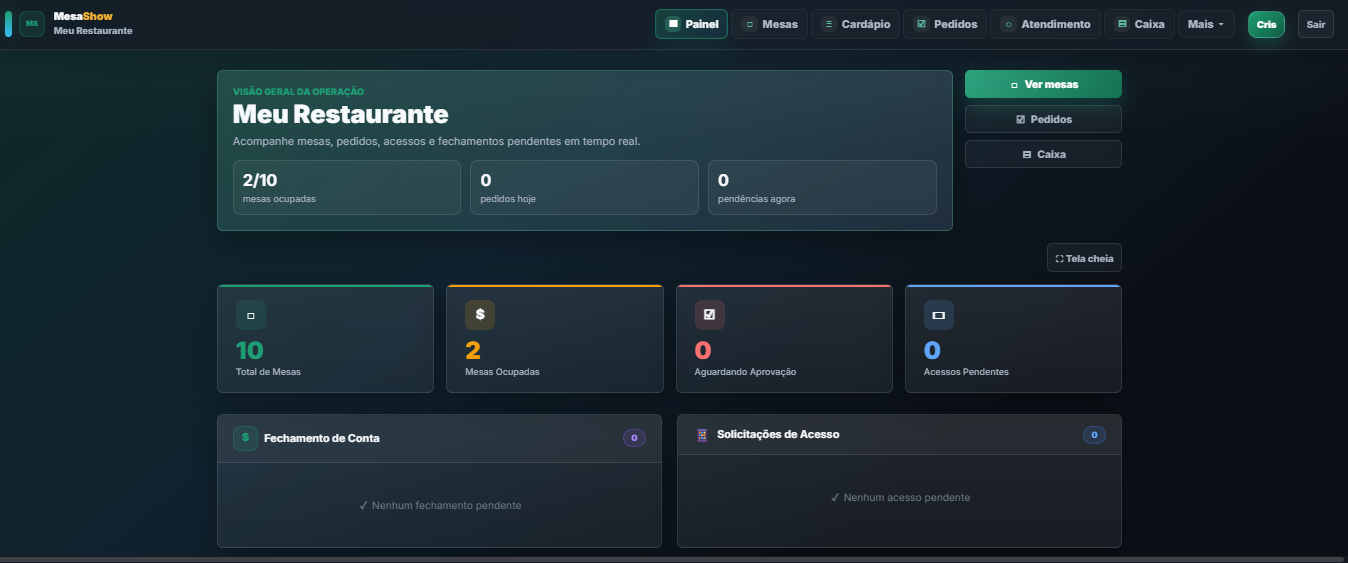Click the blue 0 in Acessos Pendentes
This screenshot has width=1348, height=563.
(932, 351)
